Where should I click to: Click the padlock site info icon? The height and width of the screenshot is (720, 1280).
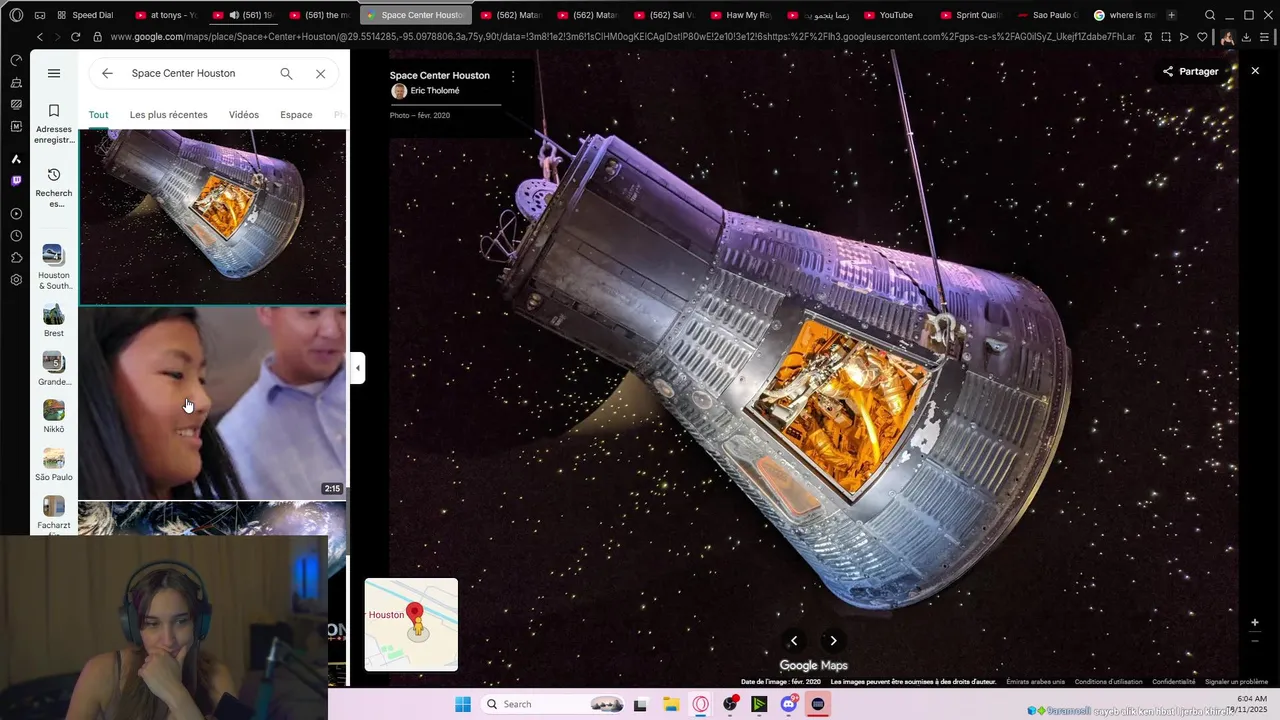point(97,37)
